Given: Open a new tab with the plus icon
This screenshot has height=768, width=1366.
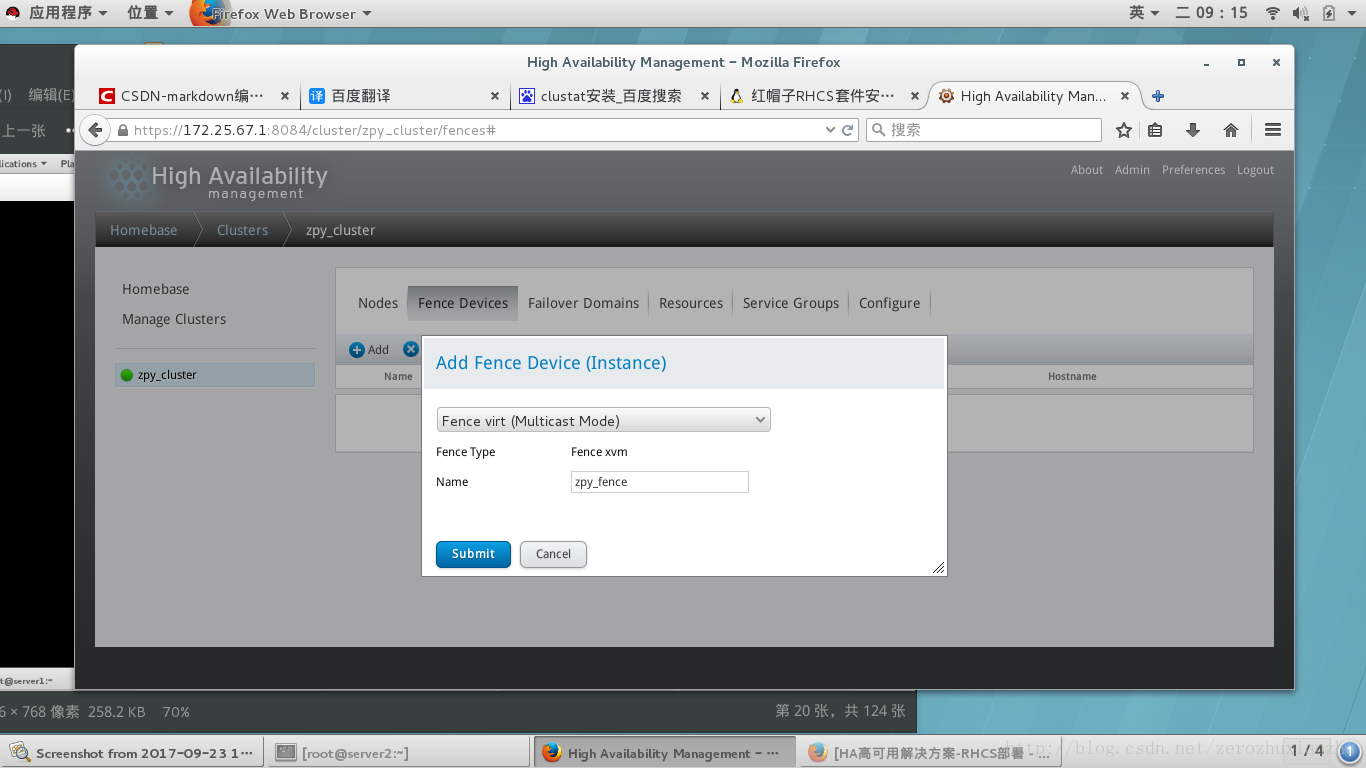Looking at the screenshot, I should pyautogui.click(x=1158, y=96).
